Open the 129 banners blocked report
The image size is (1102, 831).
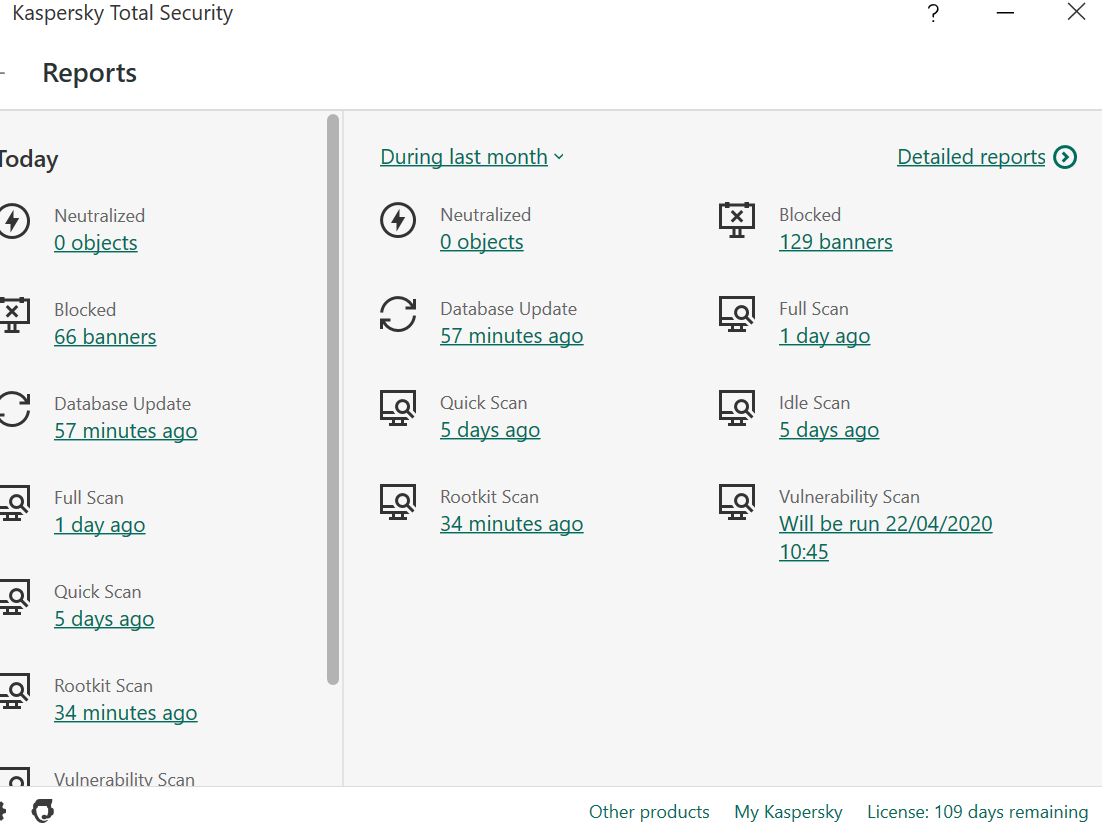coord(836,242)
